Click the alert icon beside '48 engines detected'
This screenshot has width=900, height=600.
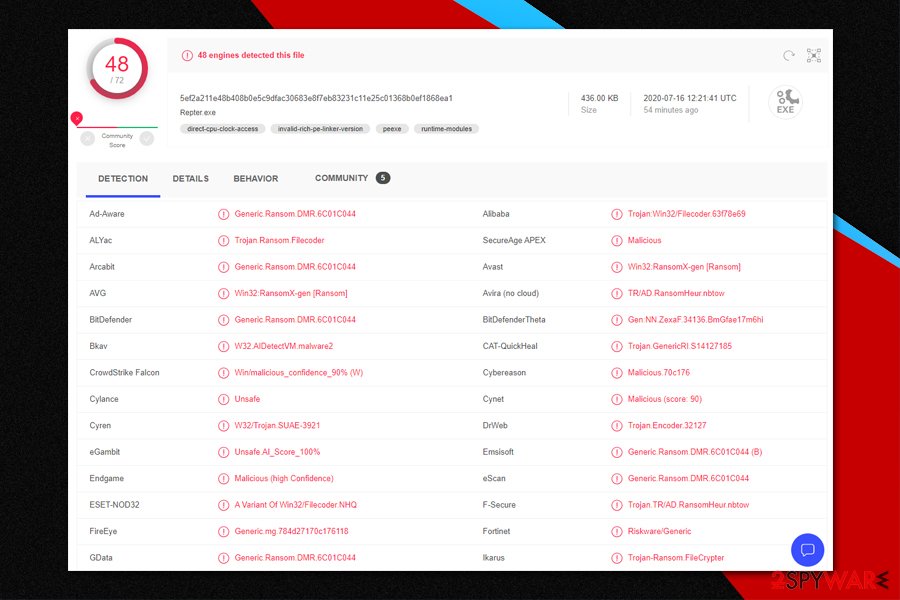point(187,56)
